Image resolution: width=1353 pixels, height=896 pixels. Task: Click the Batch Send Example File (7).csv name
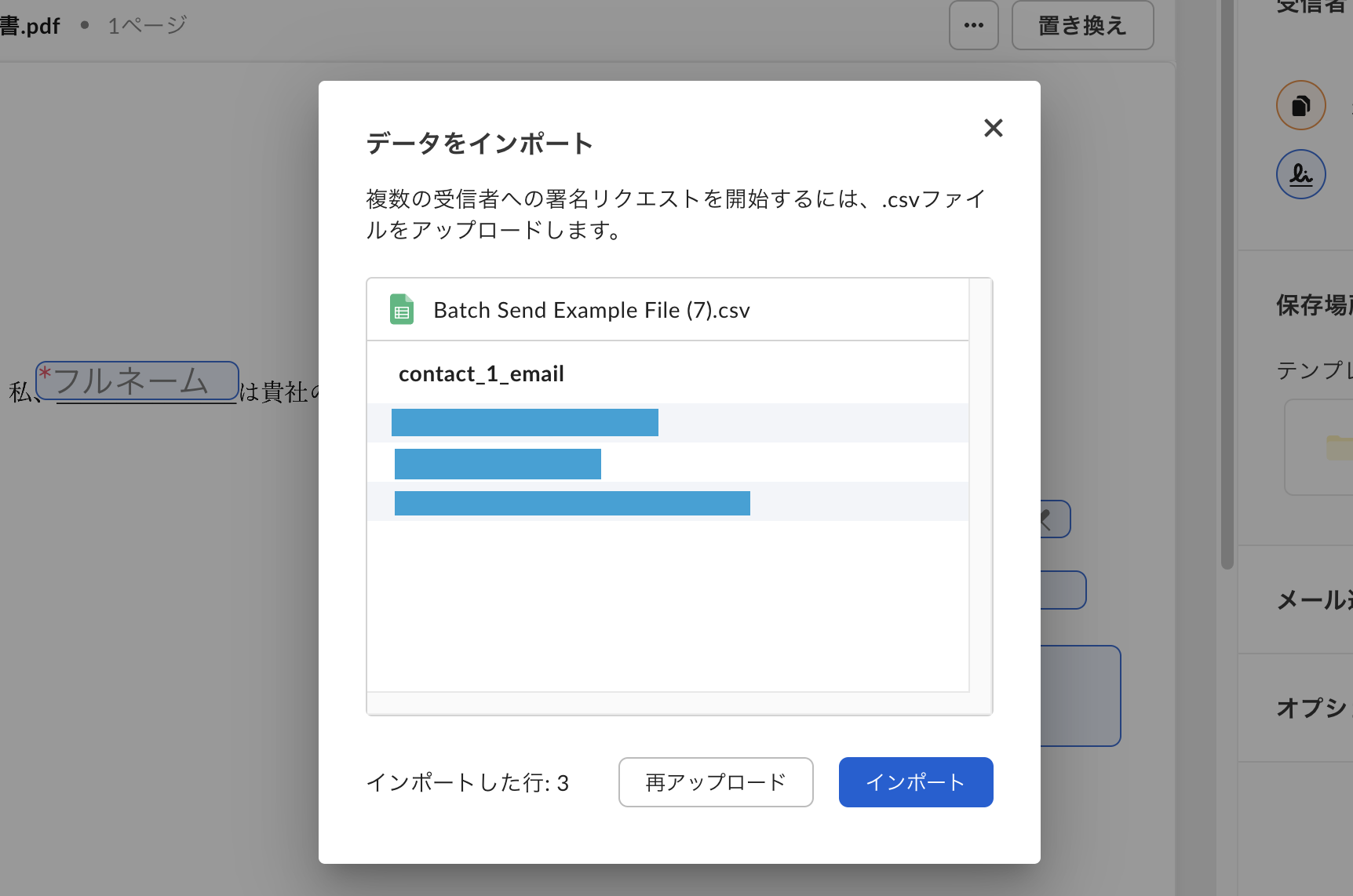pos(591,311)
